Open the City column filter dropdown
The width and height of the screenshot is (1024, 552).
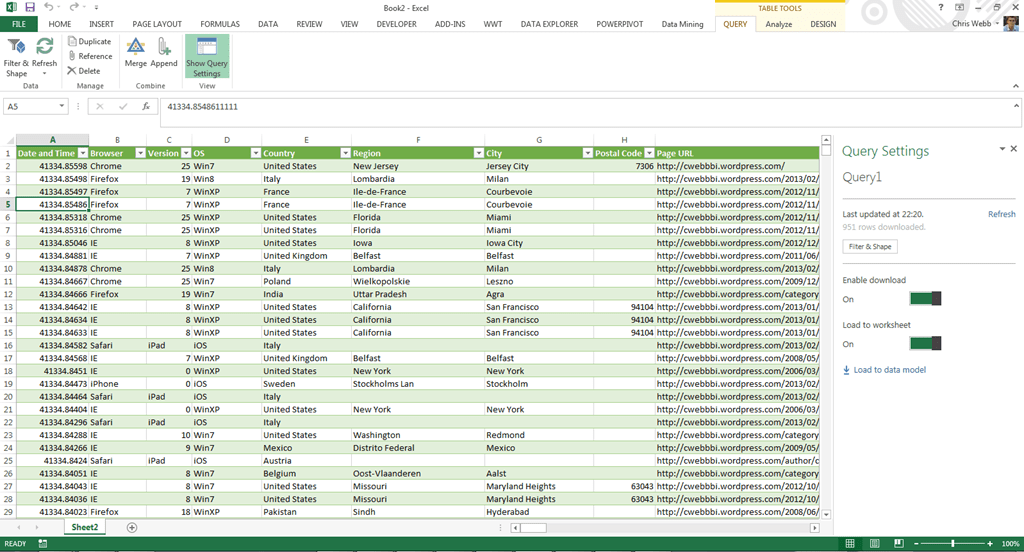[x=587, y=153]
